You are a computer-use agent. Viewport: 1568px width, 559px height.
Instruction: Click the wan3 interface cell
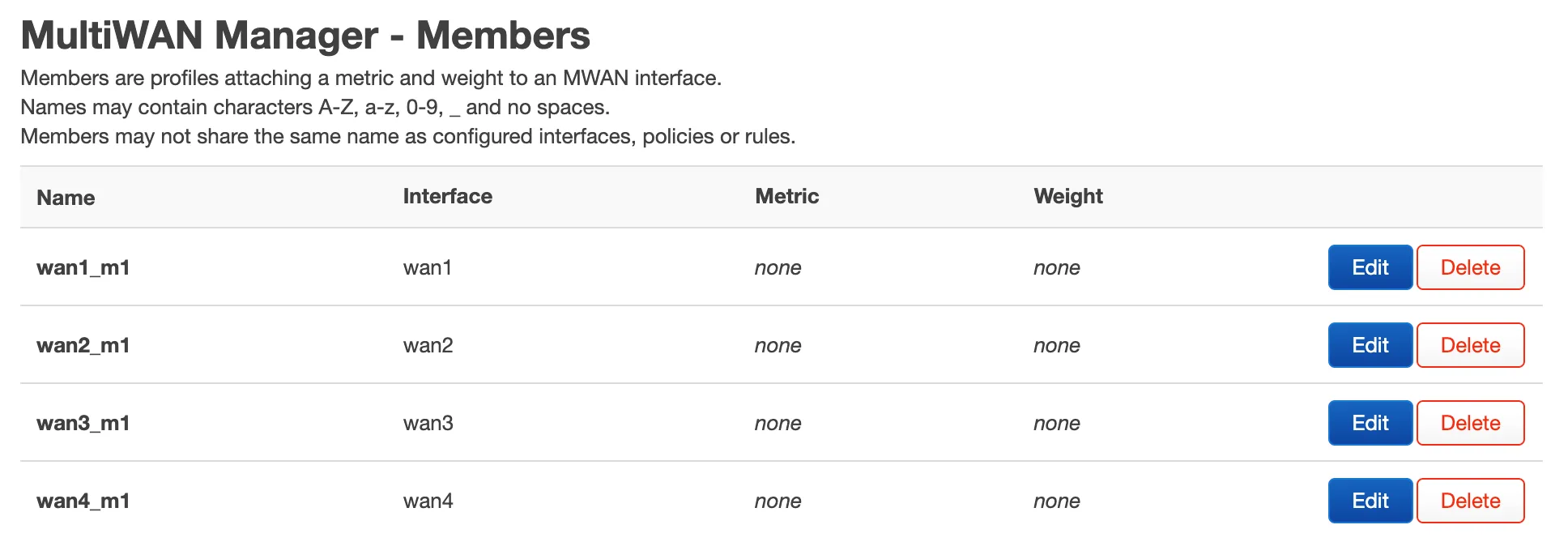(428, 423)
